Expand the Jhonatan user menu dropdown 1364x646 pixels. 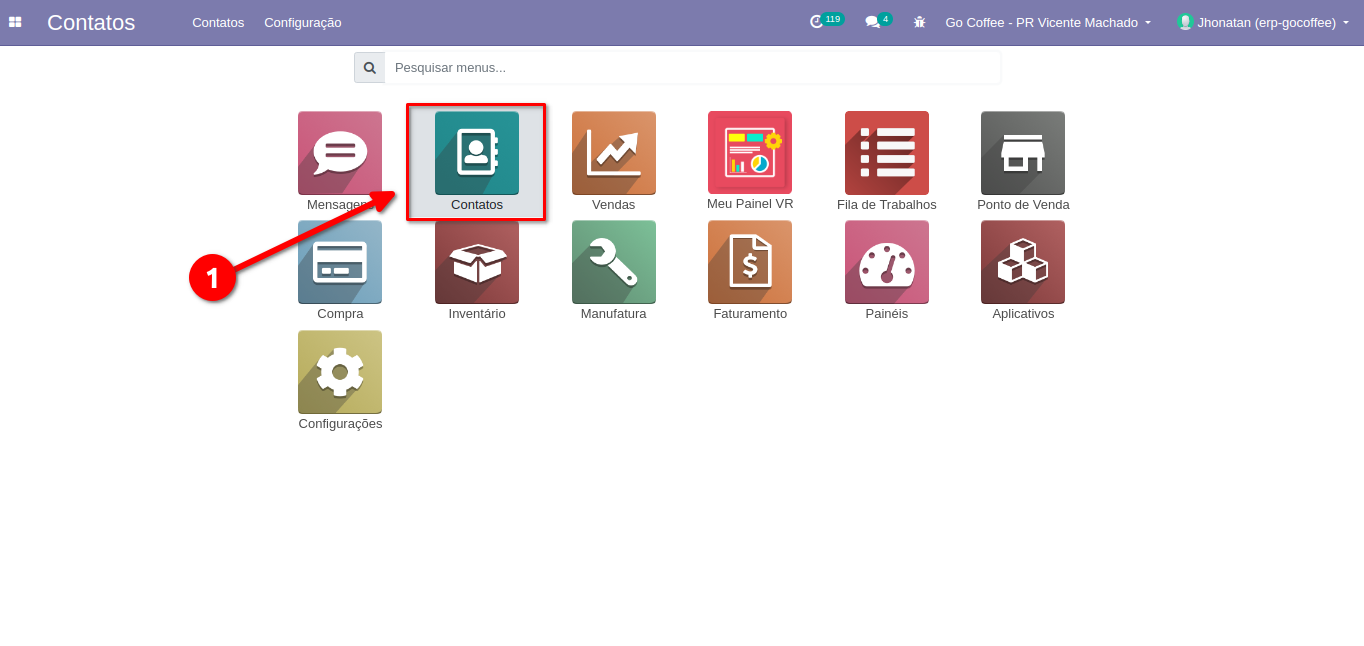click(x=1264, y=22)
